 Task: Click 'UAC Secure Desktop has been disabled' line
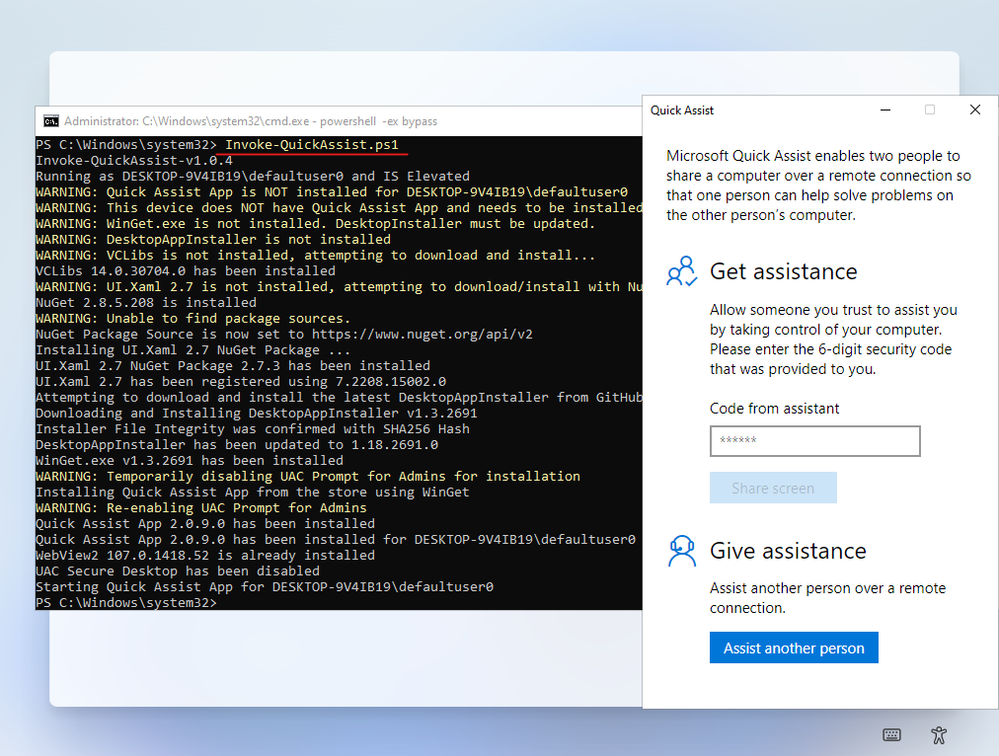pyautogui.click(x=178, y=571)
